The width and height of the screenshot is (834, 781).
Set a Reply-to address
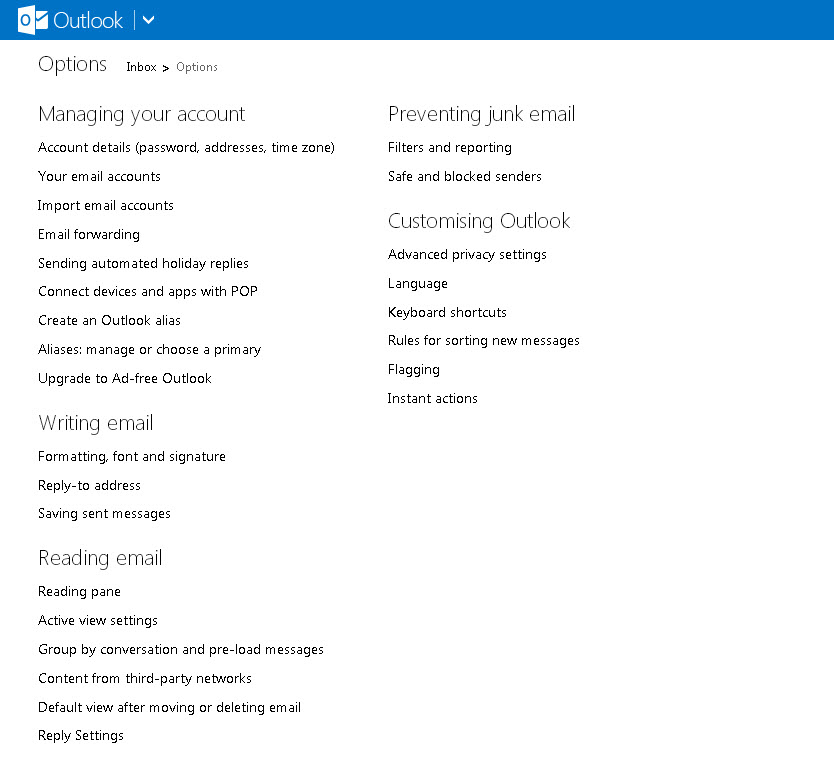(88, 485)
